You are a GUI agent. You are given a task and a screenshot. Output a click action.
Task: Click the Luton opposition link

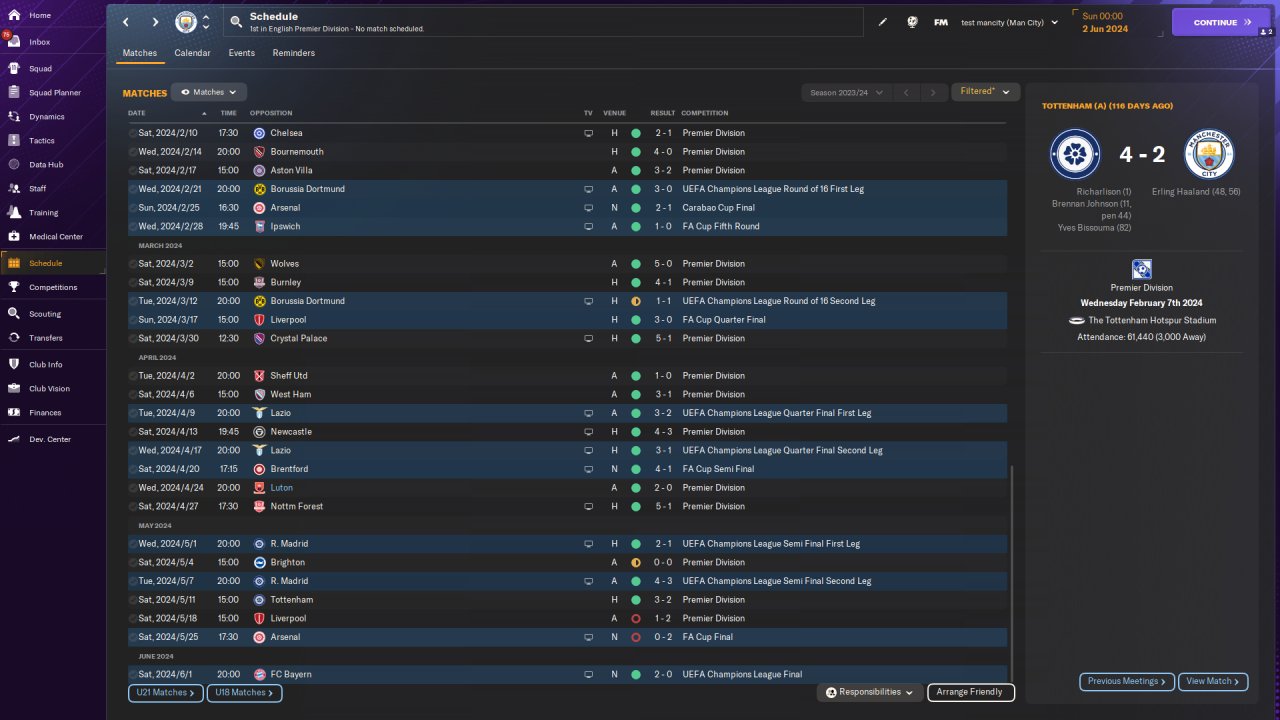281,488
